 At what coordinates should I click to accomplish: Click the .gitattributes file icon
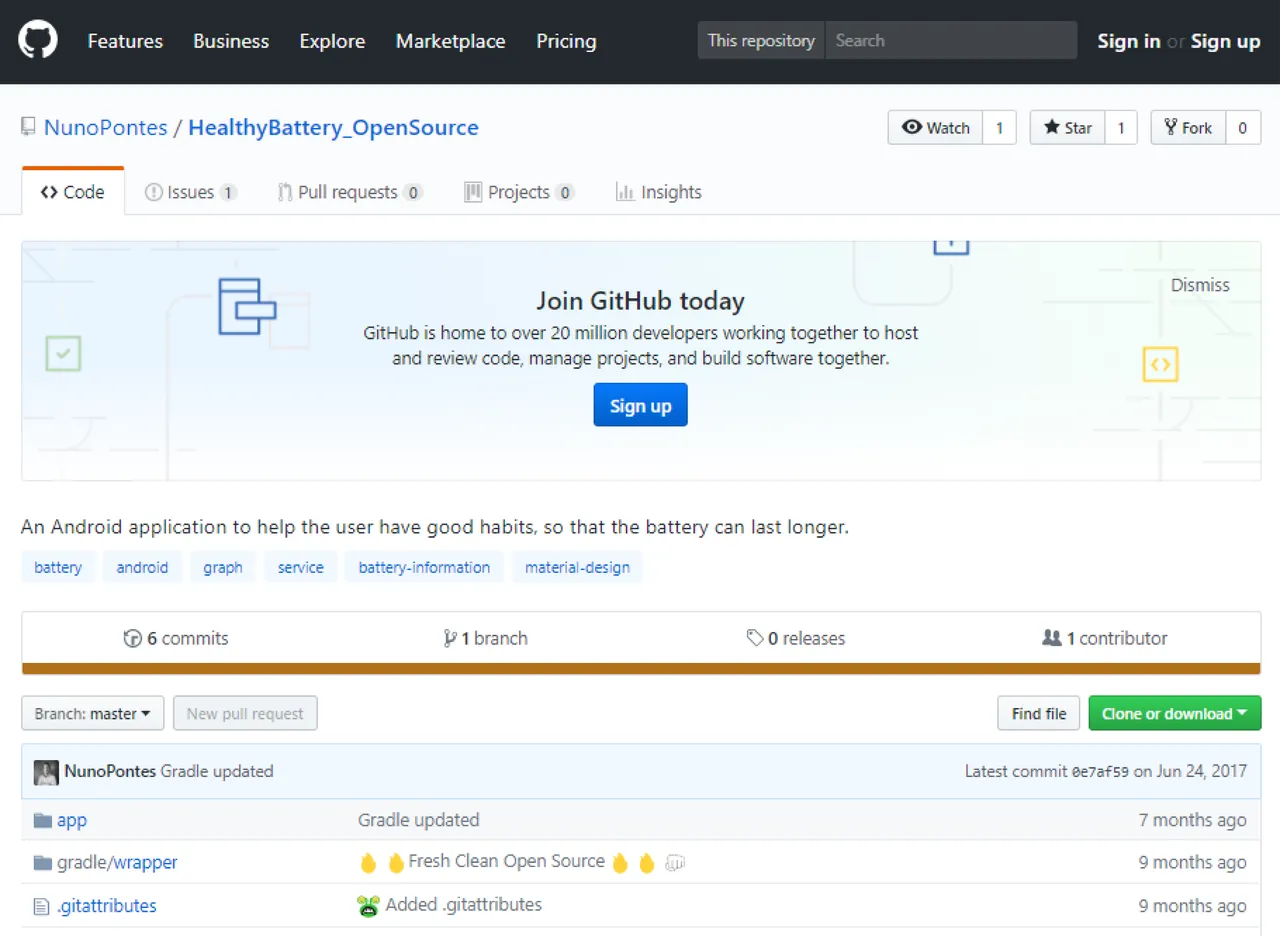[x=42, y=906]
